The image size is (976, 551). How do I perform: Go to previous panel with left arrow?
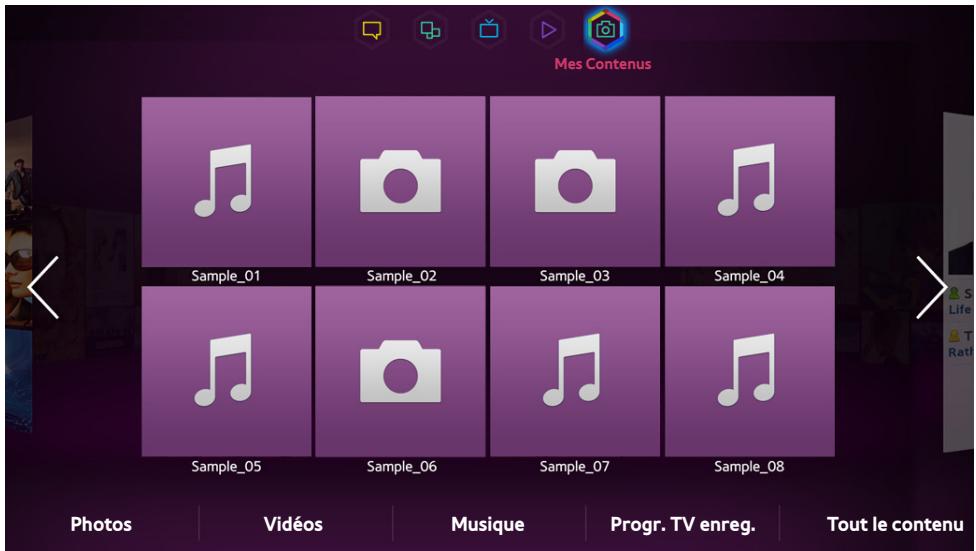coord(44,288)
